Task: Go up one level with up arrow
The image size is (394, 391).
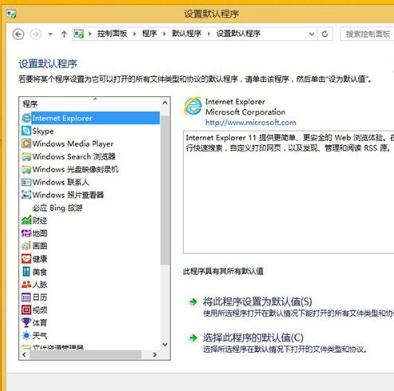Action: pos(64,34)
